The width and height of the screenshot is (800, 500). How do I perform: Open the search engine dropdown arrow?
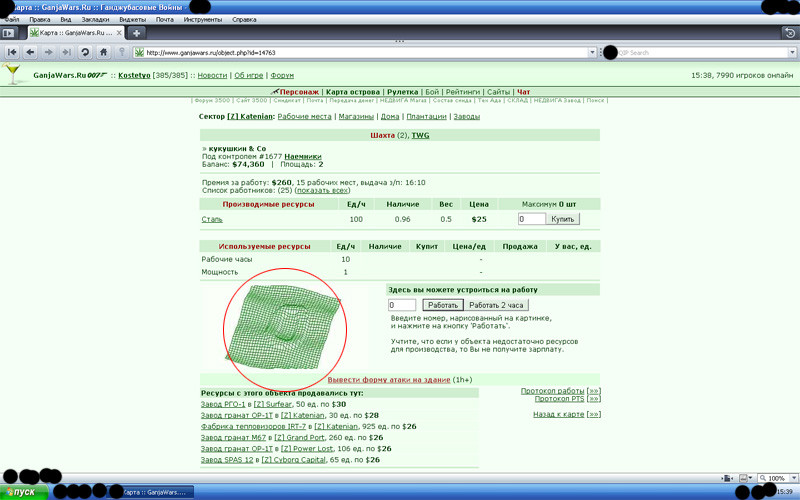pyautogui.click(x=792, y=52)
